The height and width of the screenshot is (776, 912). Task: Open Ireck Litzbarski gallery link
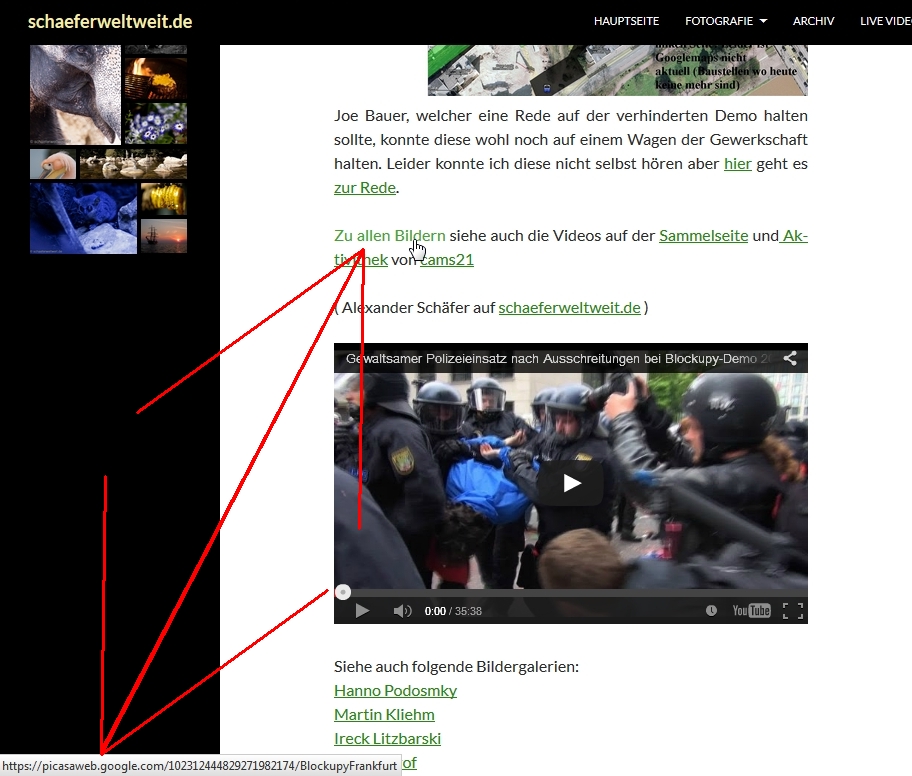[x=387, y=738]
